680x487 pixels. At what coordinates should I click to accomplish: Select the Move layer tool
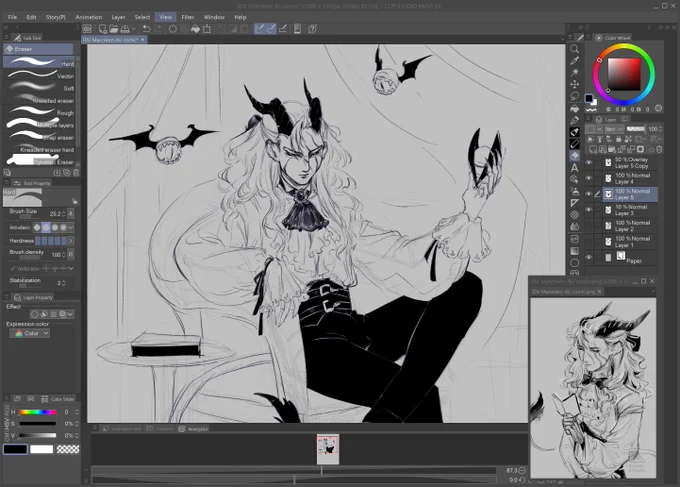(x=574, y=84)
